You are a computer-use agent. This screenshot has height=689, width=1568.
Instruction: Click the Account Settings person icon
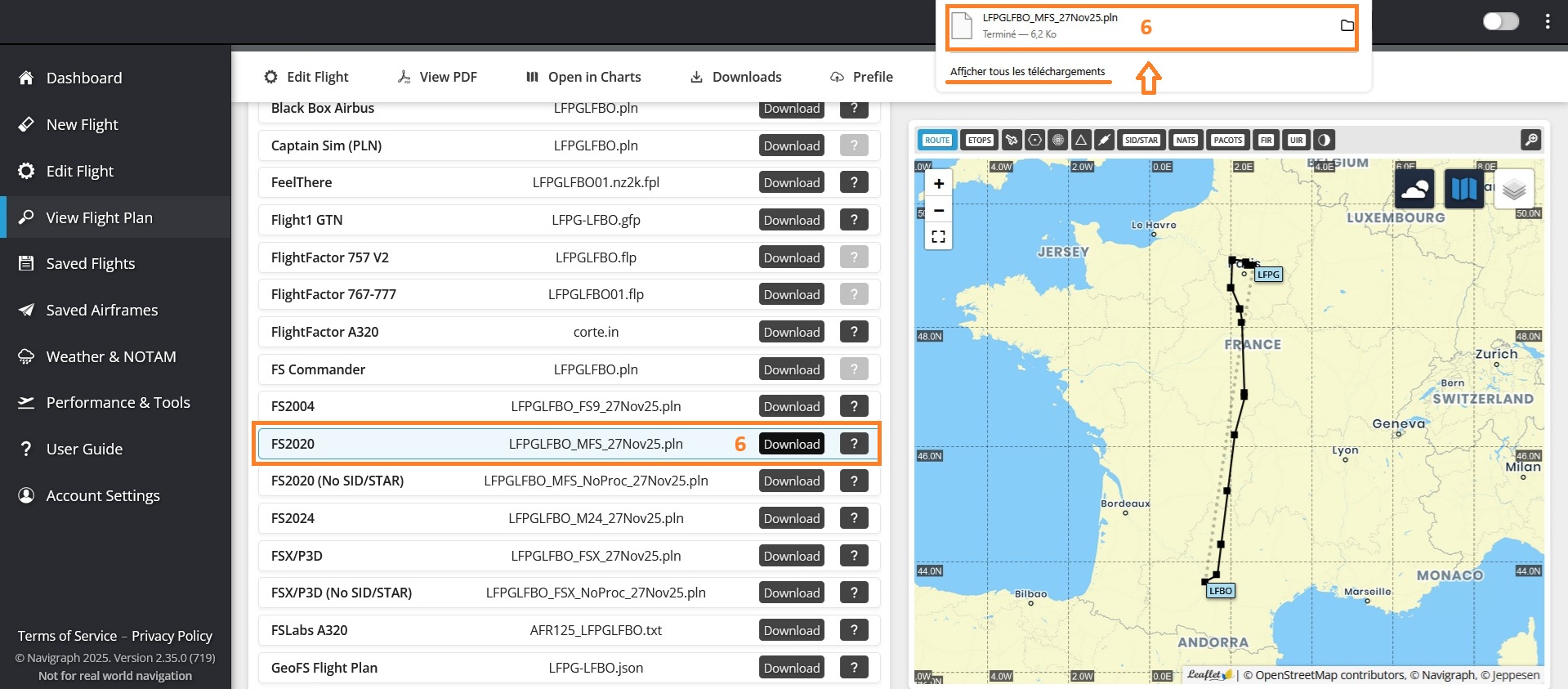coord(26,495)
